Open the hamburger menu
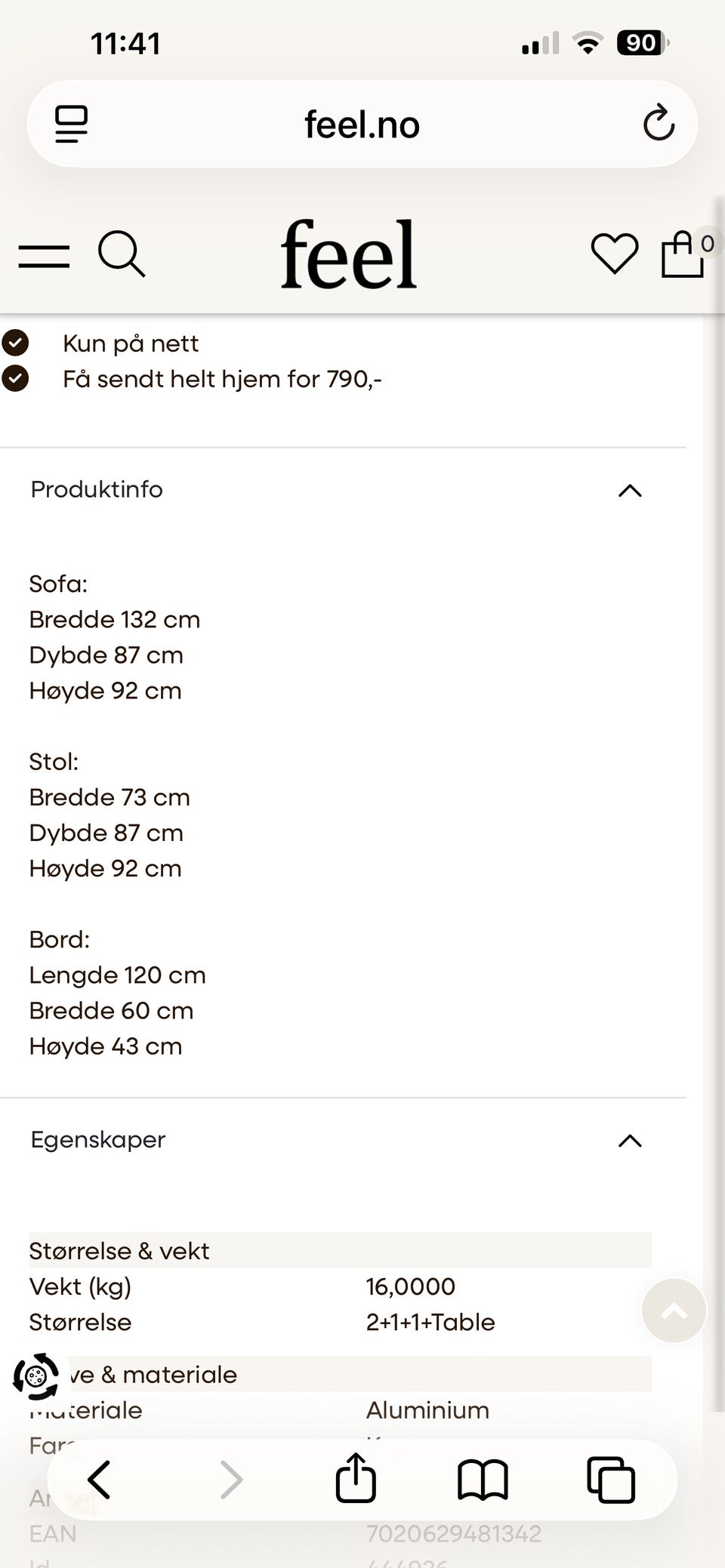The width and height of the screenshot is (725, 1568). point(44,256)
